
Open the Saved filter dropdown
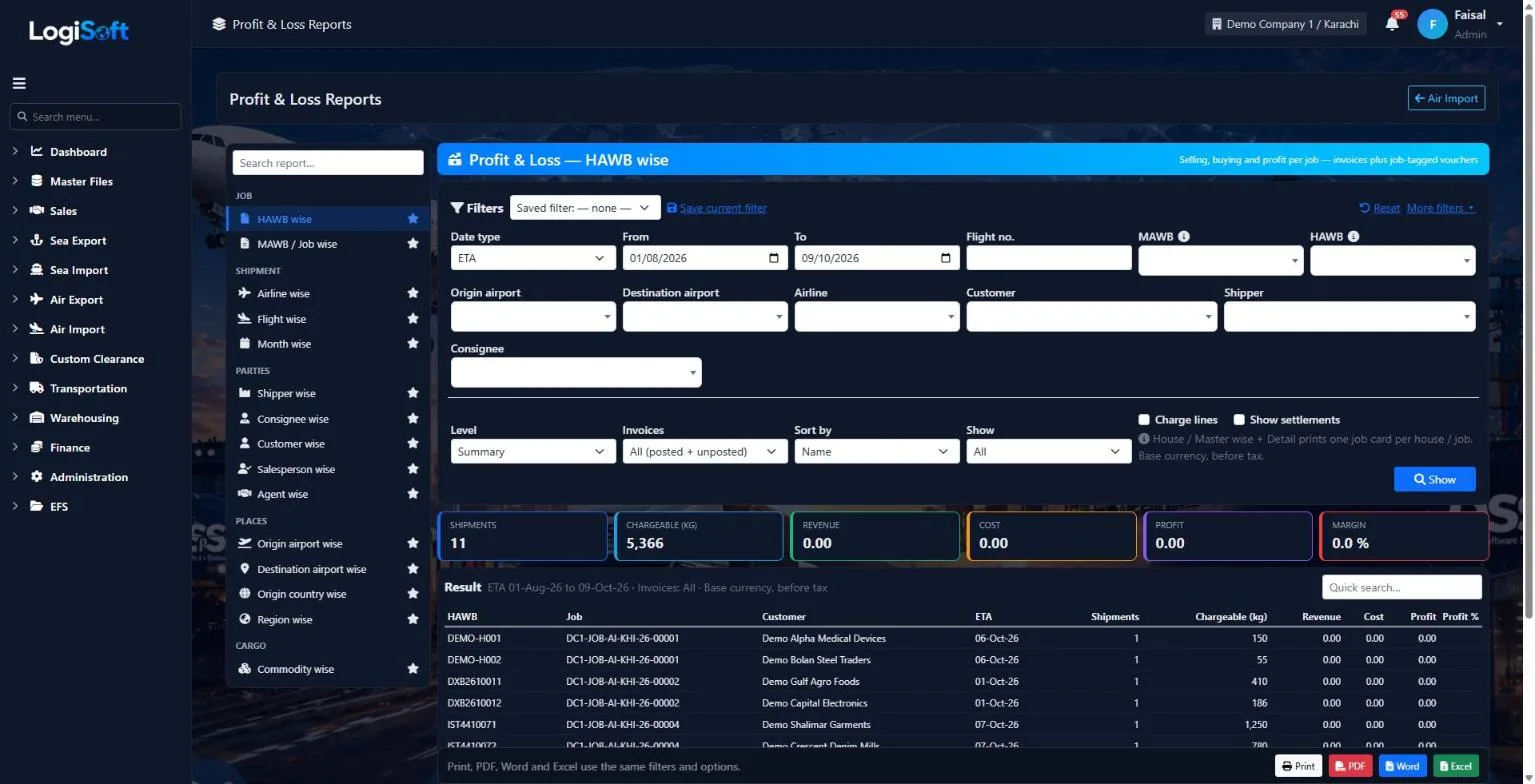coord(585,208)
